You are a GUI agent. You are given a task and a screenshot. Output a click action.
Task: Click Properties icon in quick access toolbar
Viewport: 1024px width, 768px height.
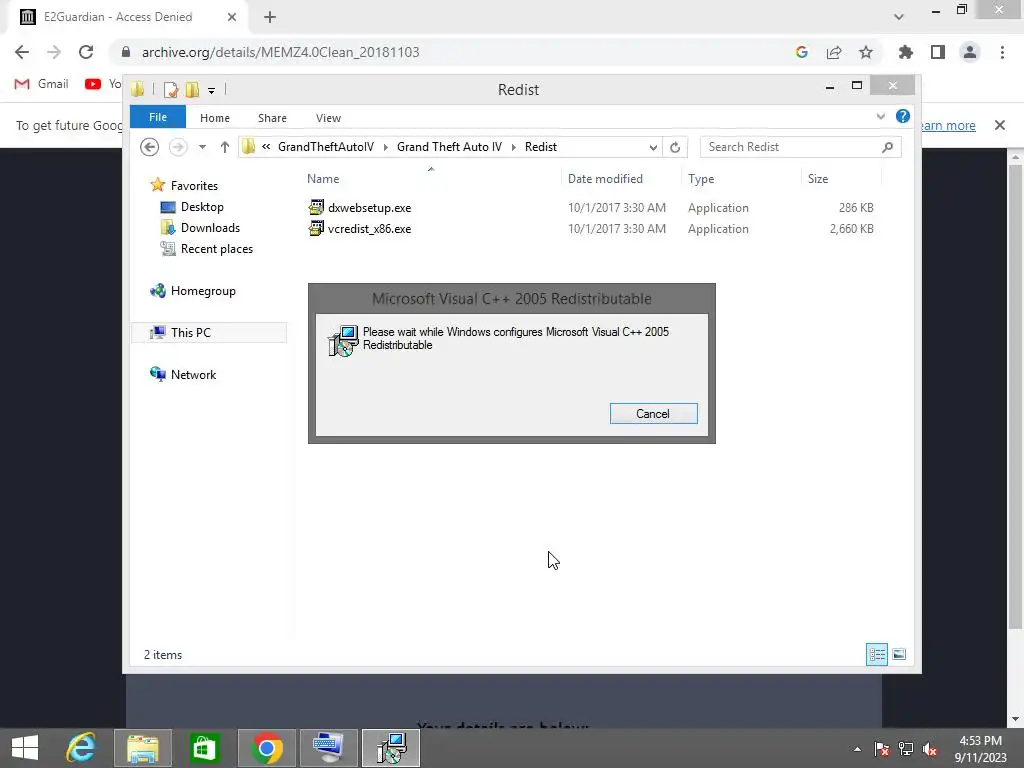171,89
